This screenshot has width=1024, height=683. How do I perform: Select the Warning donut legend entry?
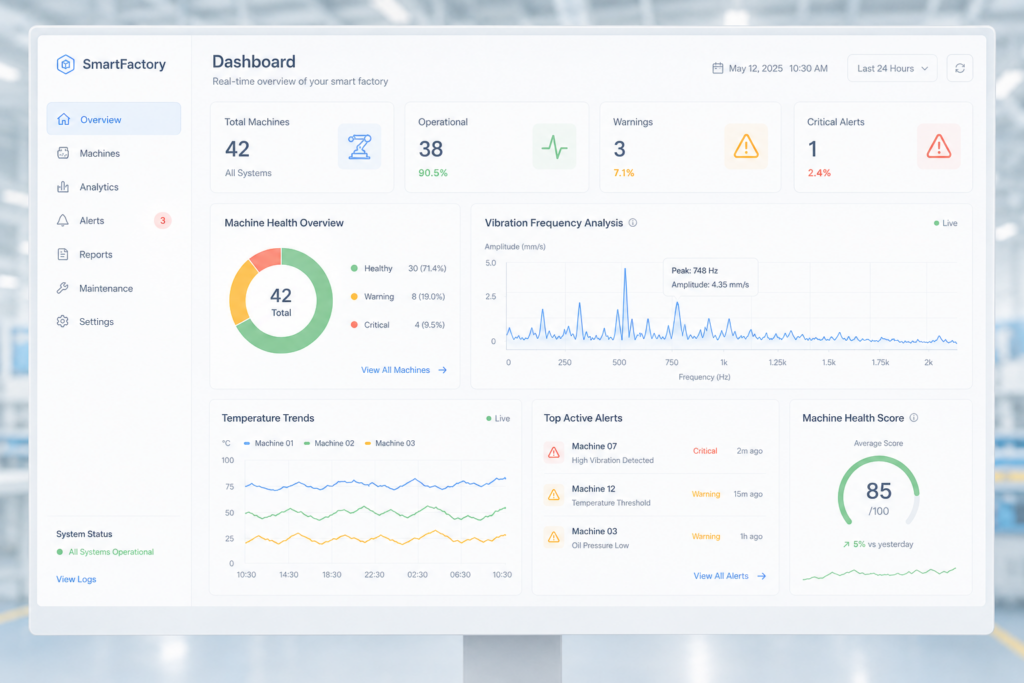pos(398,296)
